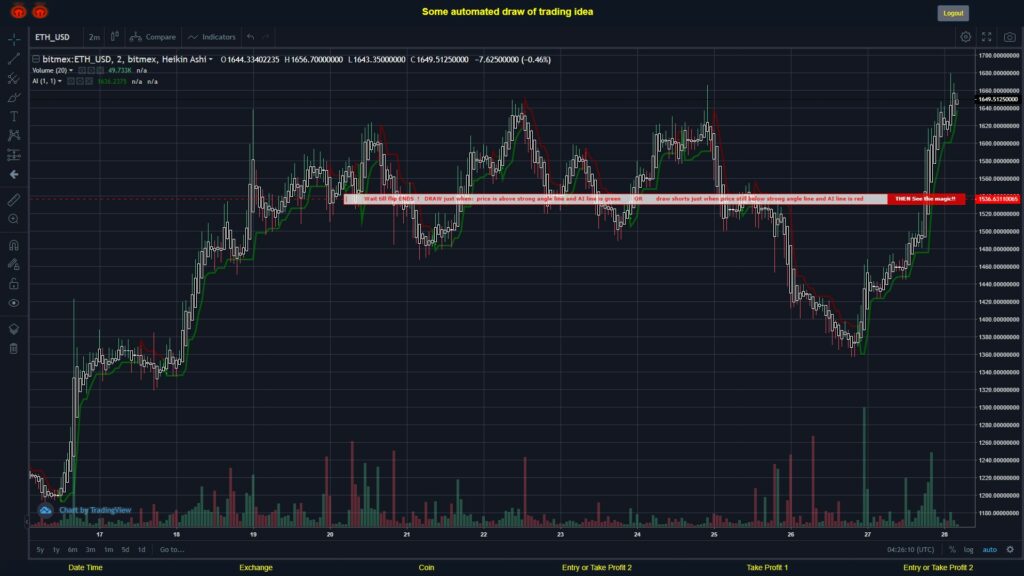Screen dimensions: 1024x576
Task: Expand the Heikin Ashi series dropdown arrow
Action: 210,59
